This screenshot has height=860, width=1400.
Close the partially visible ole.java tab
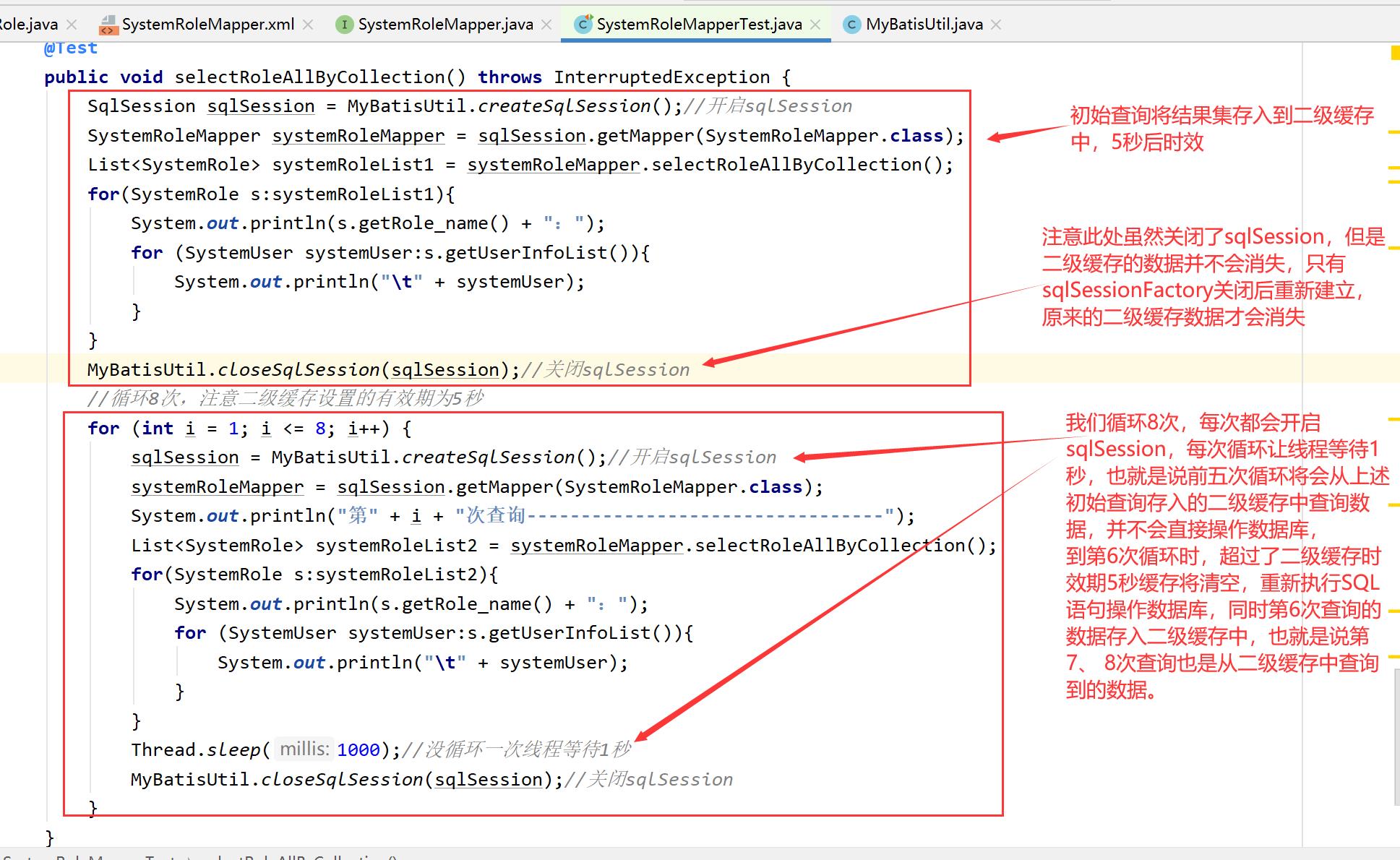click(x=72, y=25)
